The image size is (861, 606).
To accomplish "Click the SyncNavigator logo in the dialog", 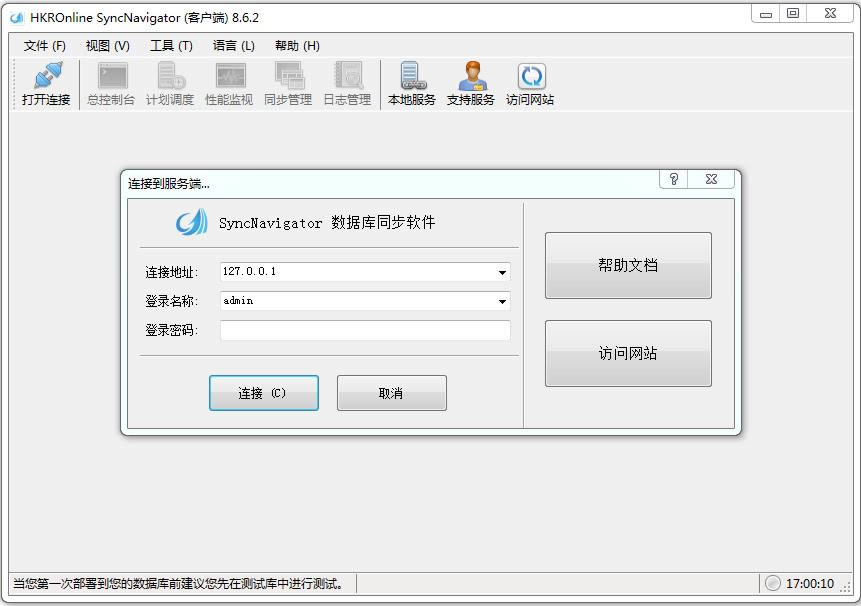I will [192, 222].
